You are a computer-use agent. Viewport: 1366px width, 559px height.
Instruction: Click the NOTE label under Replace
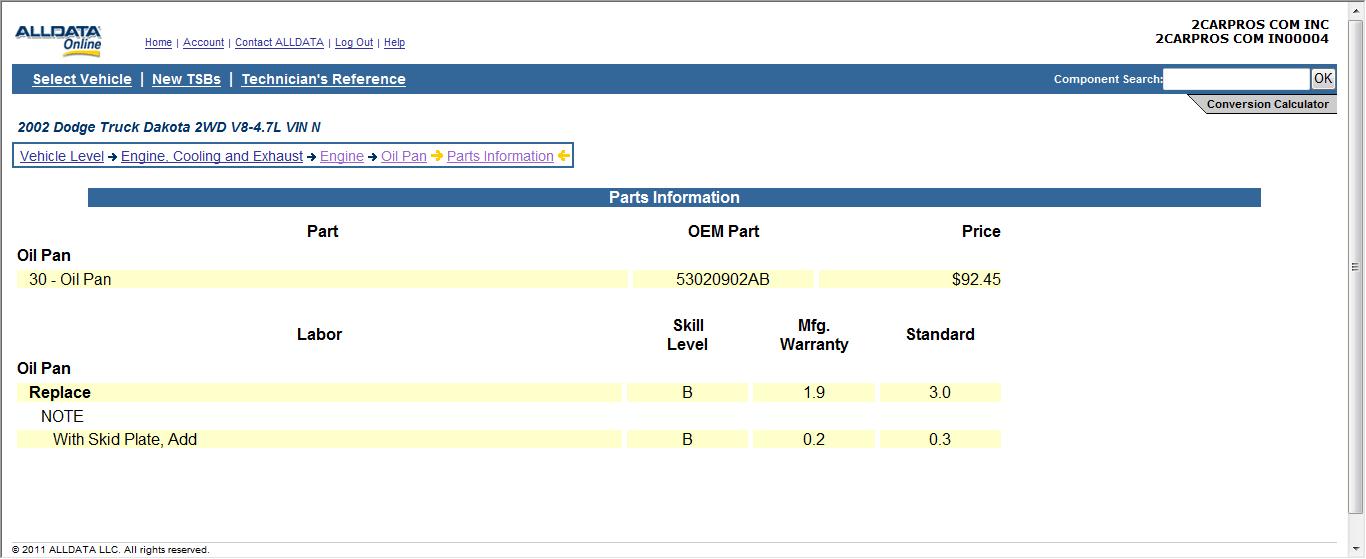coord(62,416)
